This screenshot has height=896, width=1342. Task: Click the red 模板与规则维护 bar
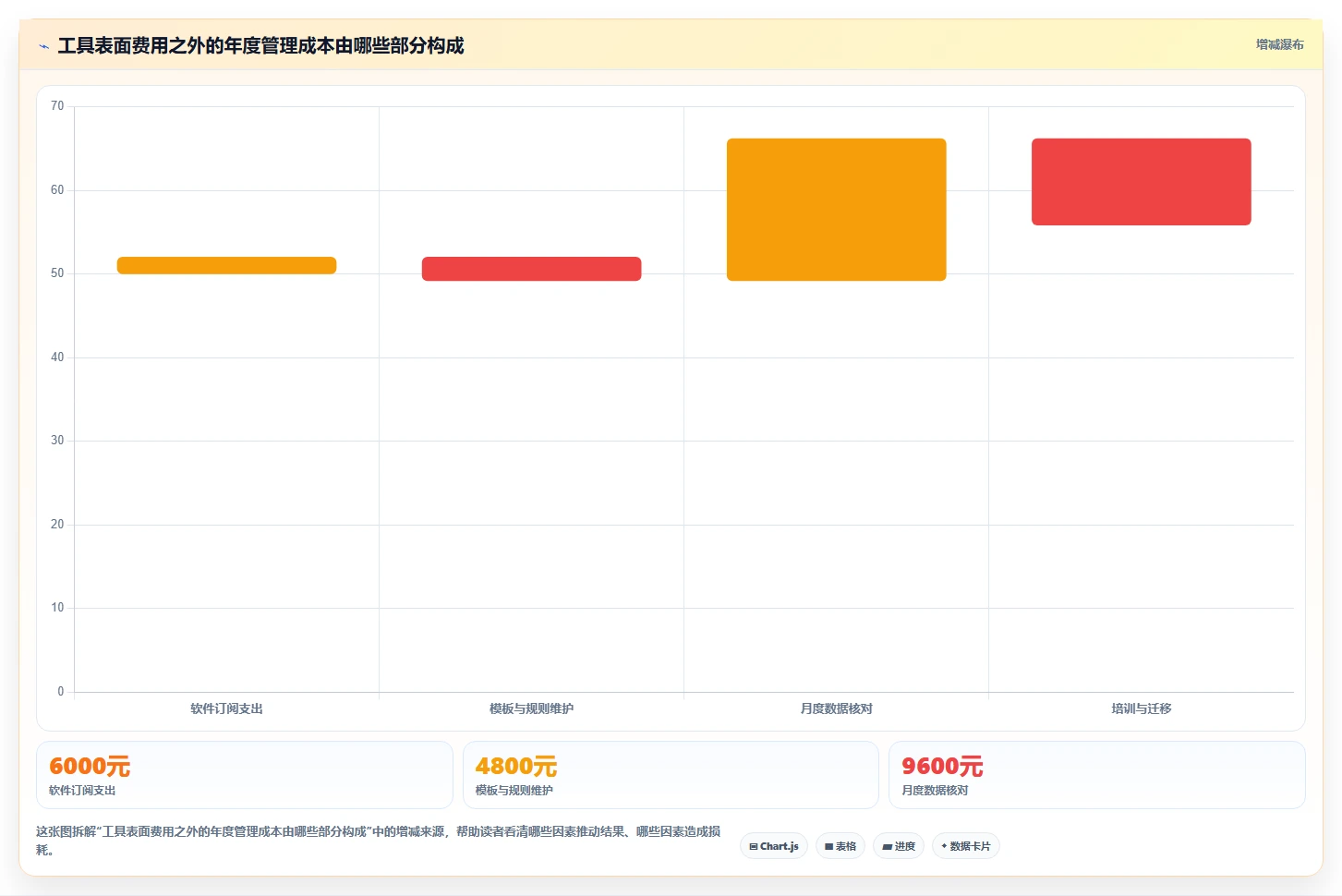[x=531, y=269]
